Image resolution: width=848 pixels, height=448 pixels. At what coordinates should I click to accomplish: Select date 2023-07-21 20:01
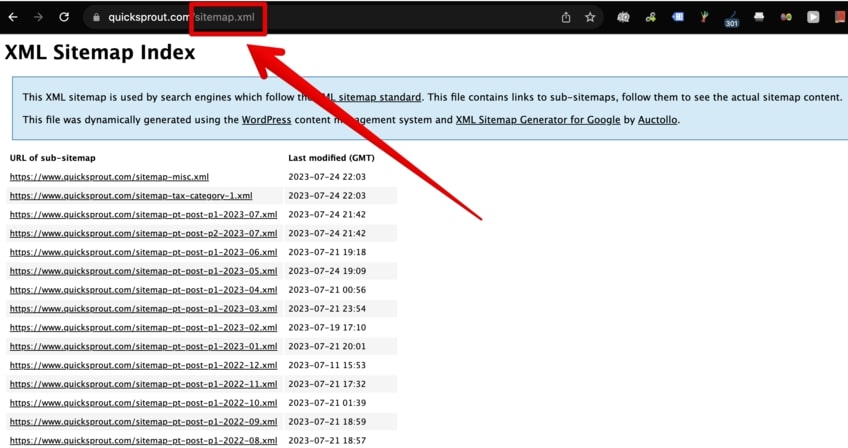pyautogui.click(x=327, y=346)
